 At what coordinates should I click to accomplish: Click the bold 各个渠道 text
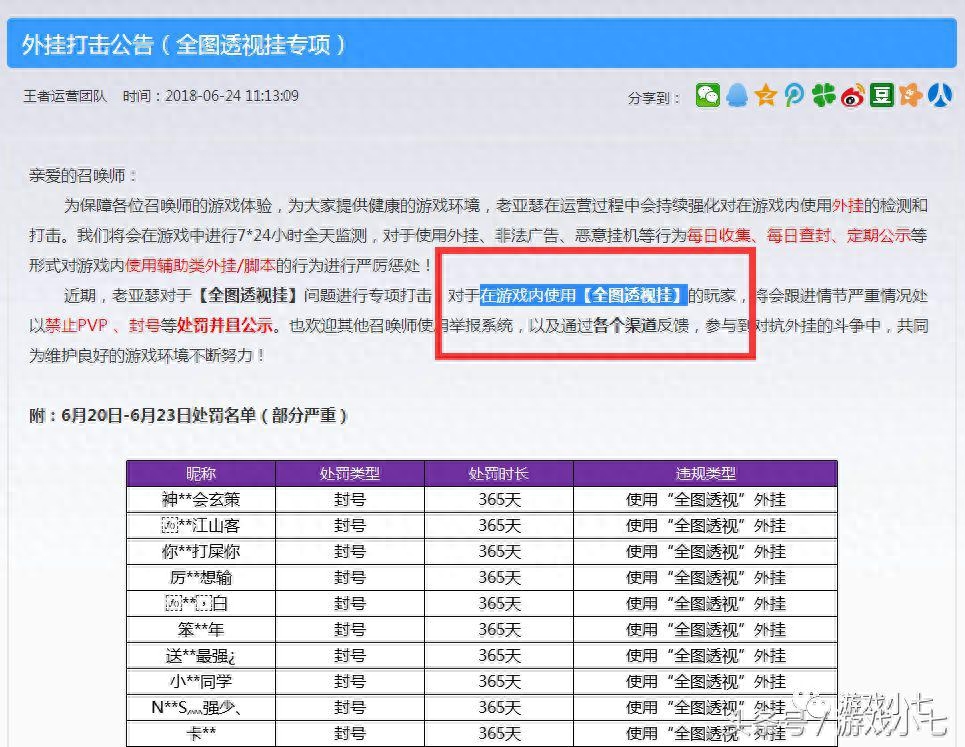(625, 326)
